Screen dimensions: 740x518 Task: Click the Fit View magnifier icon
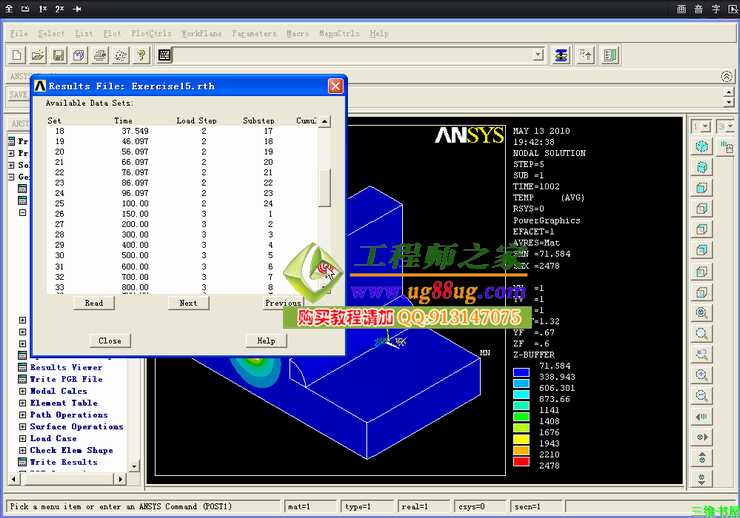(x=702, y=313)
